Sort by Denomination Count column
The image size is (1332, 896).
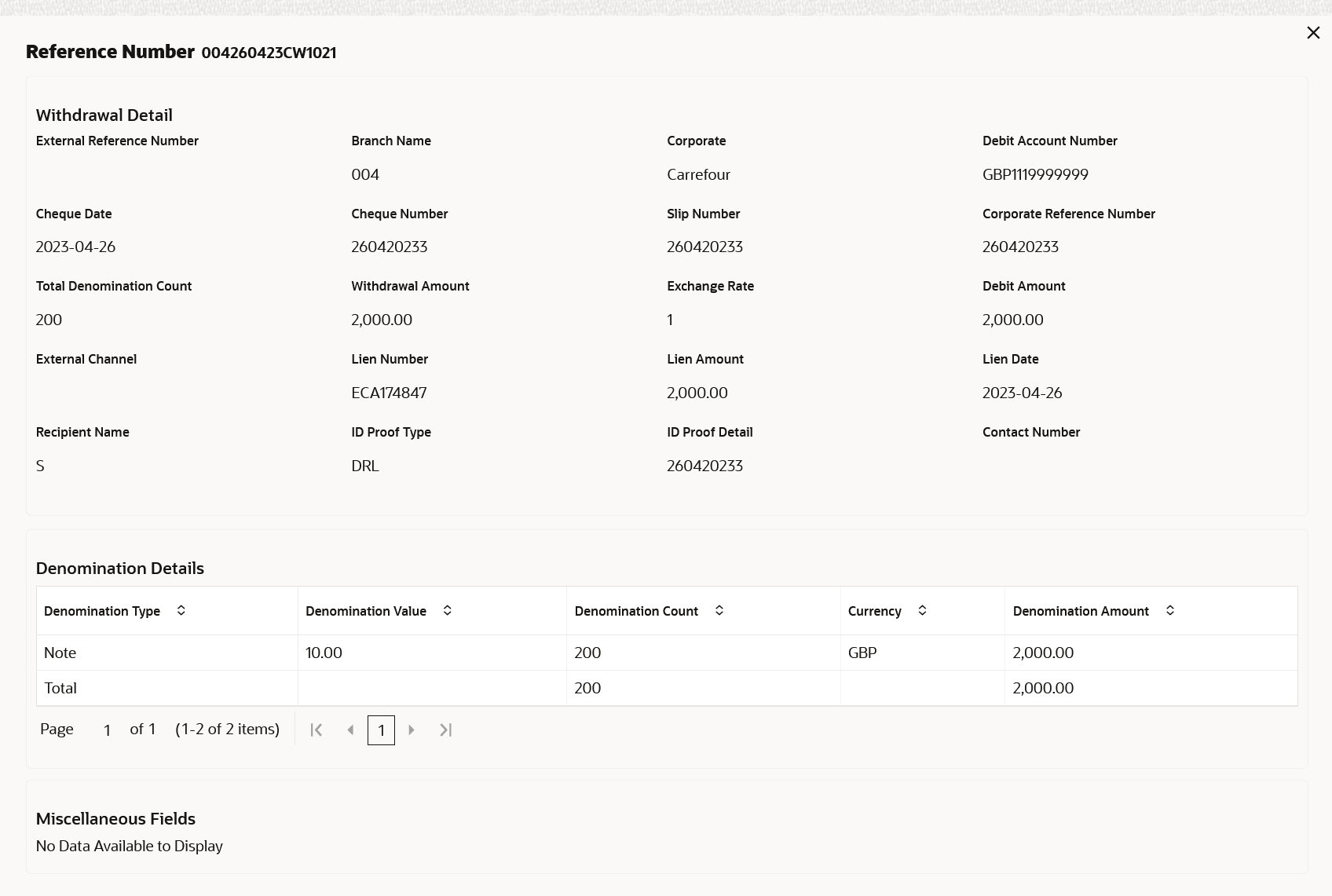click(x=719, y=610)
